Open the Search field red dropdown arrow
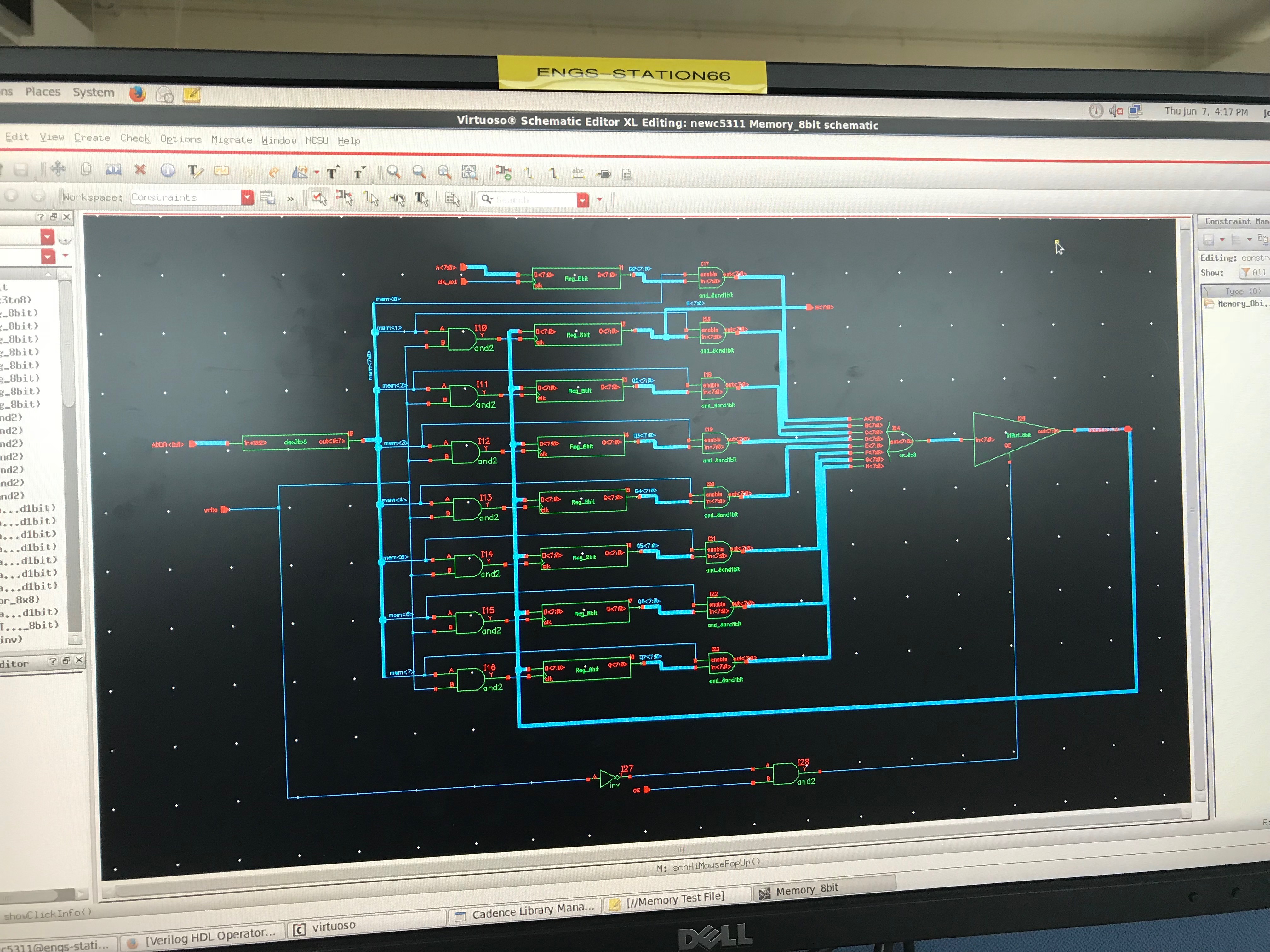1270x952 pixels. (x=583, y=200)
